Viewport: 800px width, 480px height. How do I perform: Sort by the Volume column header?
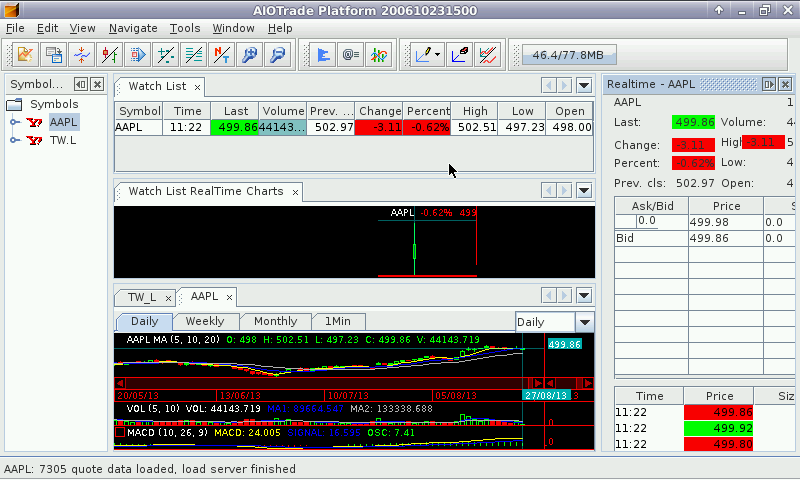click(283, 111)
